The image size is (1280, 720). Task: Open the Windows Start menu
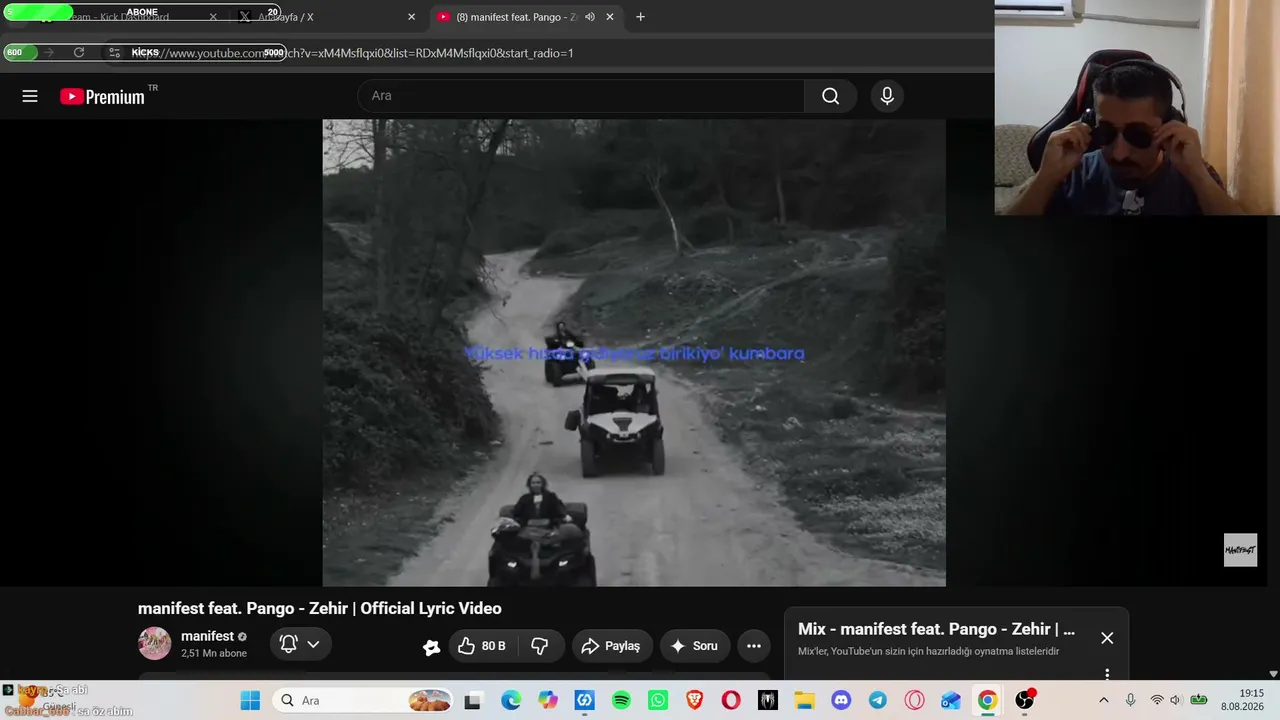[250, 701]
